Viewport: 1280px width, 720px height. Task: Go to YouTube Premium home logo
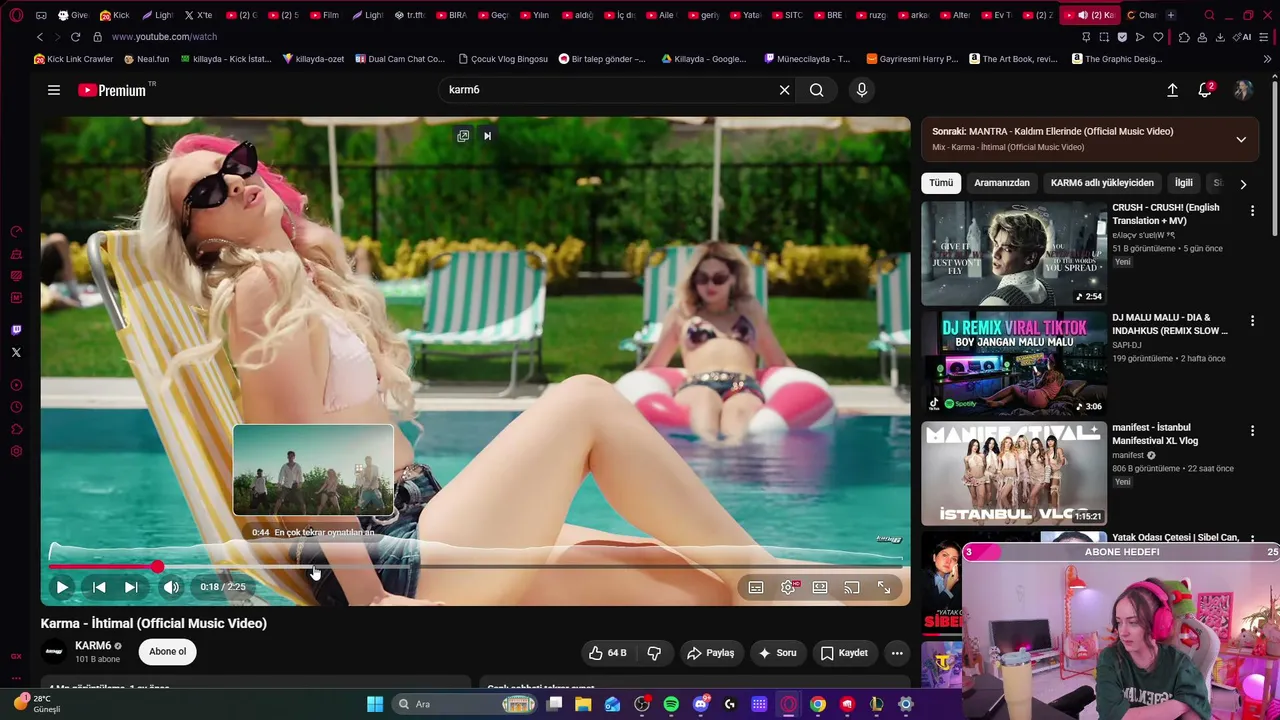(x=112, y=90)
